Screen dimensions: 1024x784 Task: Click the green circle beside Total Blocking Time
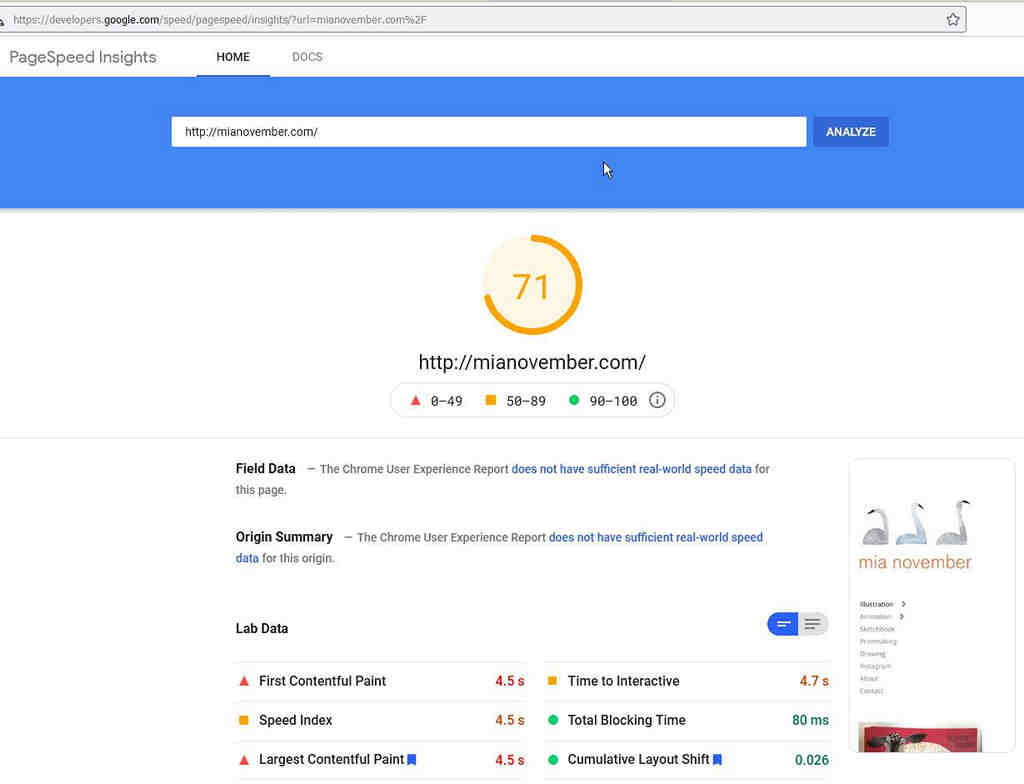point(553,720)
